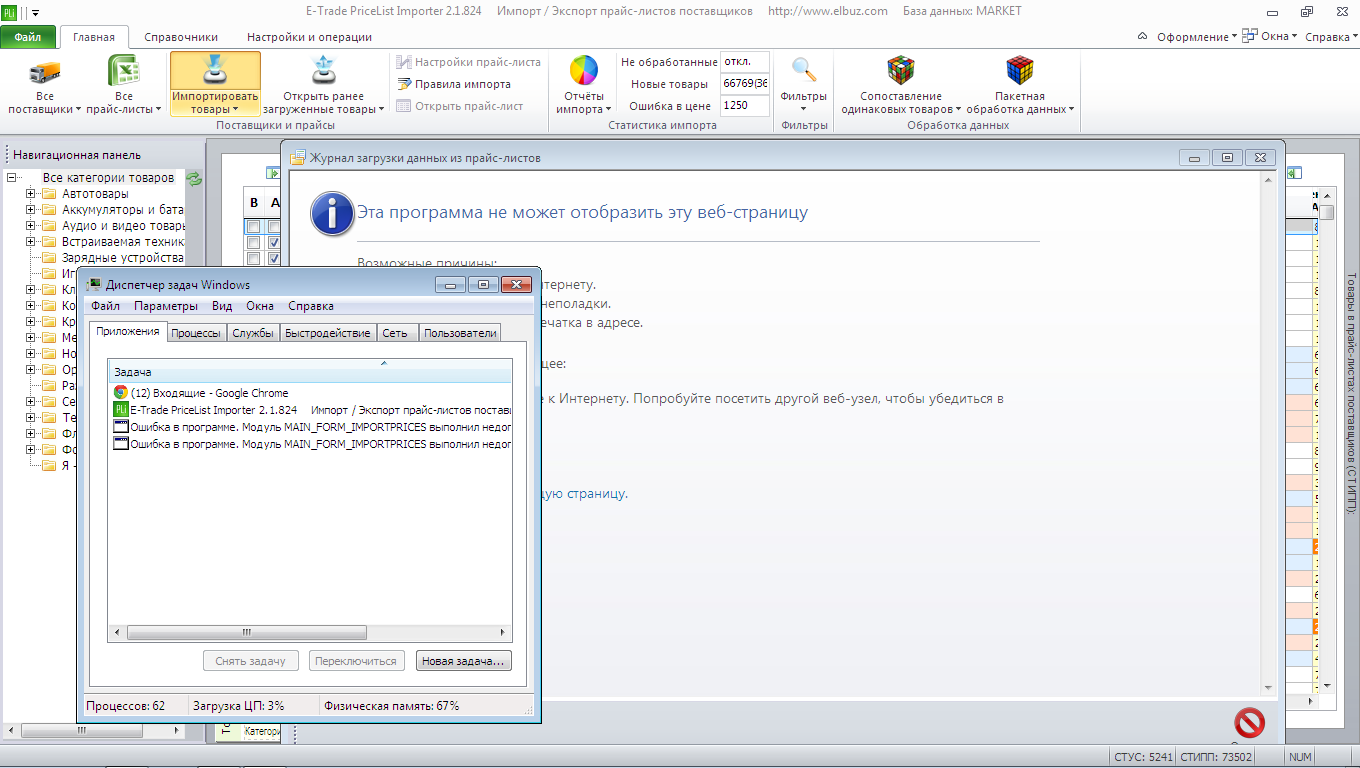Image resolution: width=1360 pixels, height=768 pixels.
Task: Open the Пользователи tab in Task Manager
Action: [x=460, y=333]
